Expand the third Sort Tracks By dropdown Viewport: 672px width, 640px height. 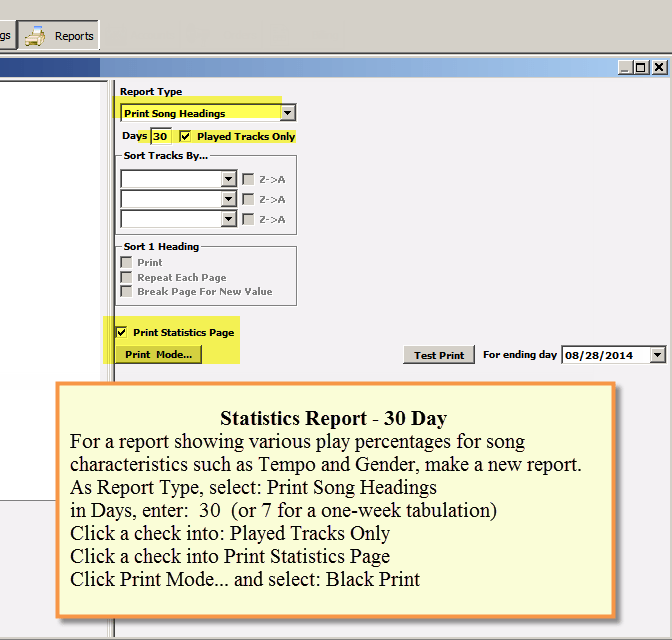tap(229, 219)
